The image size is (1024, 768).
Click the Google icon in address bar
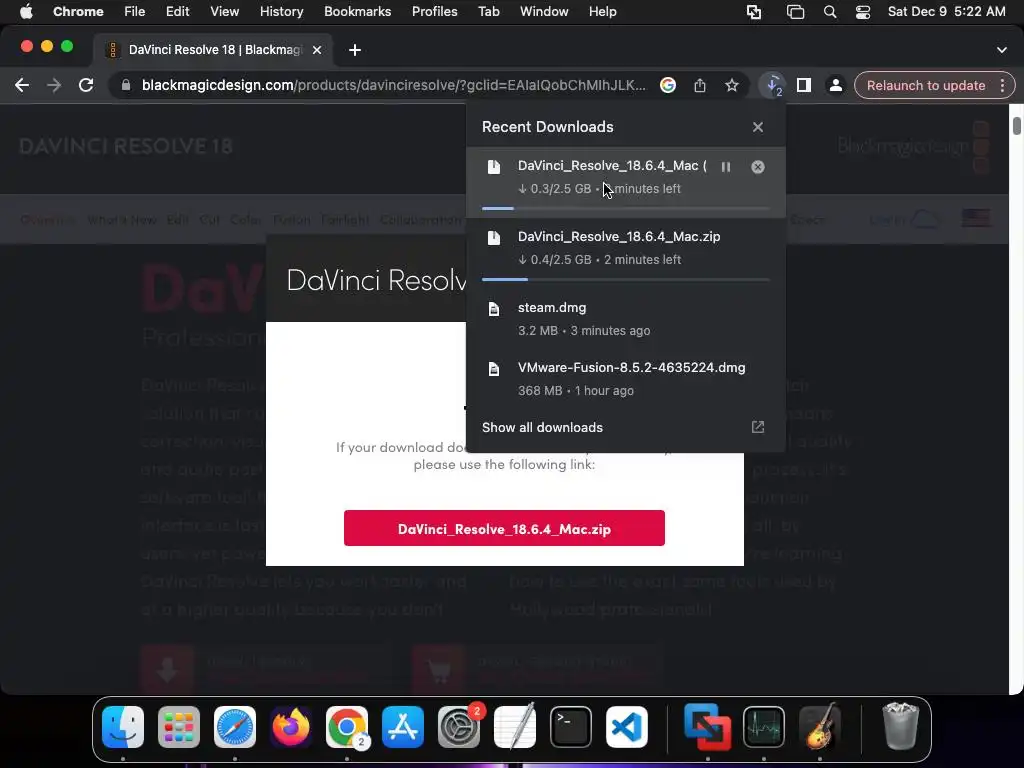[667, 86]
